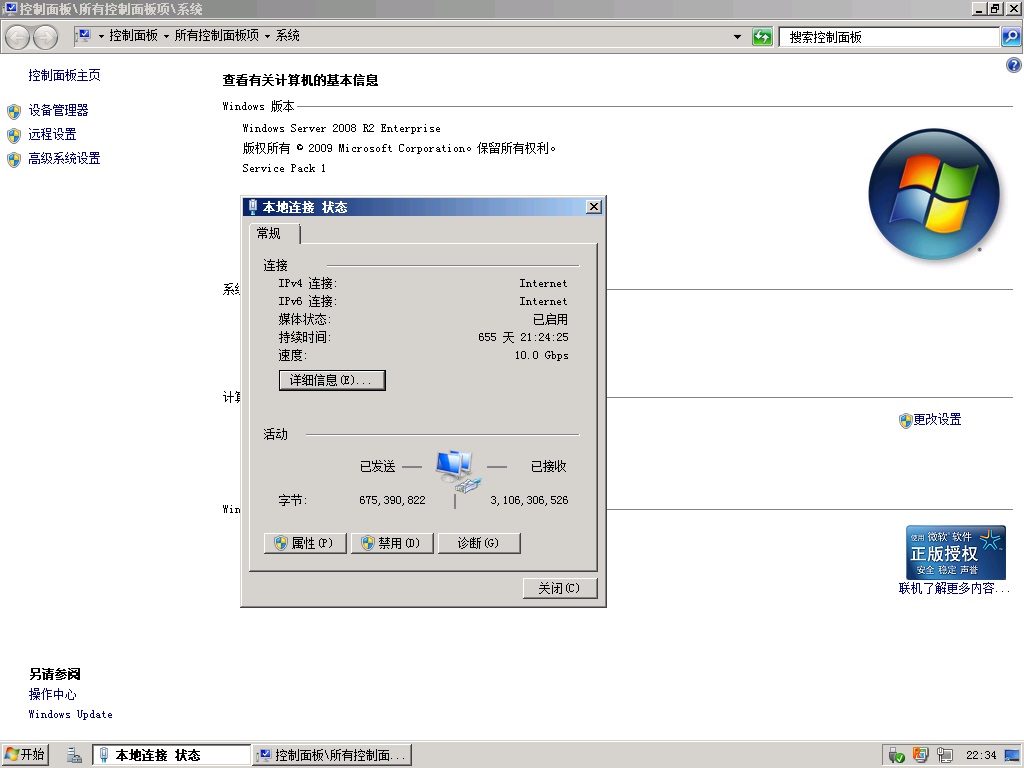Click the magnifier search icon
Viewport: 1024px width, 768px height.
pyautogui.click(x=1011, y=37)
